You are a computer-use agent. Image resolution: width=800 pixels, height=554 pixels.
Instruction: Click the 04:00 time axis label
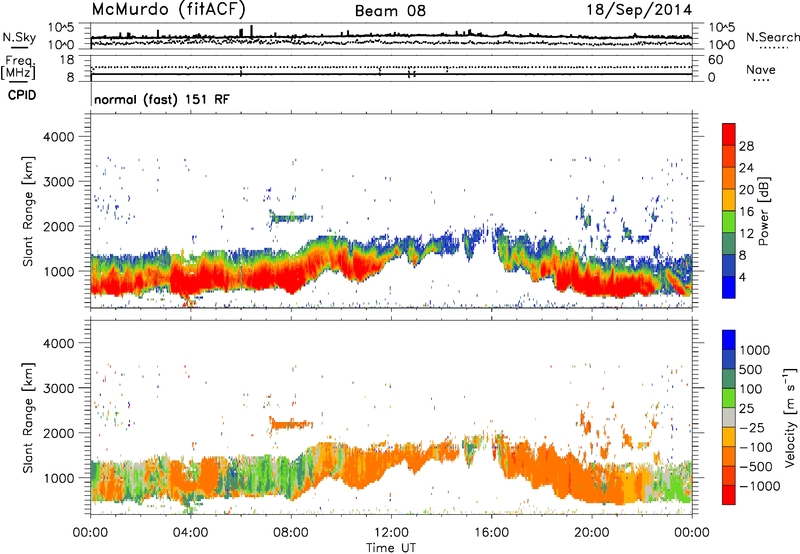click(x=190, y=533)
